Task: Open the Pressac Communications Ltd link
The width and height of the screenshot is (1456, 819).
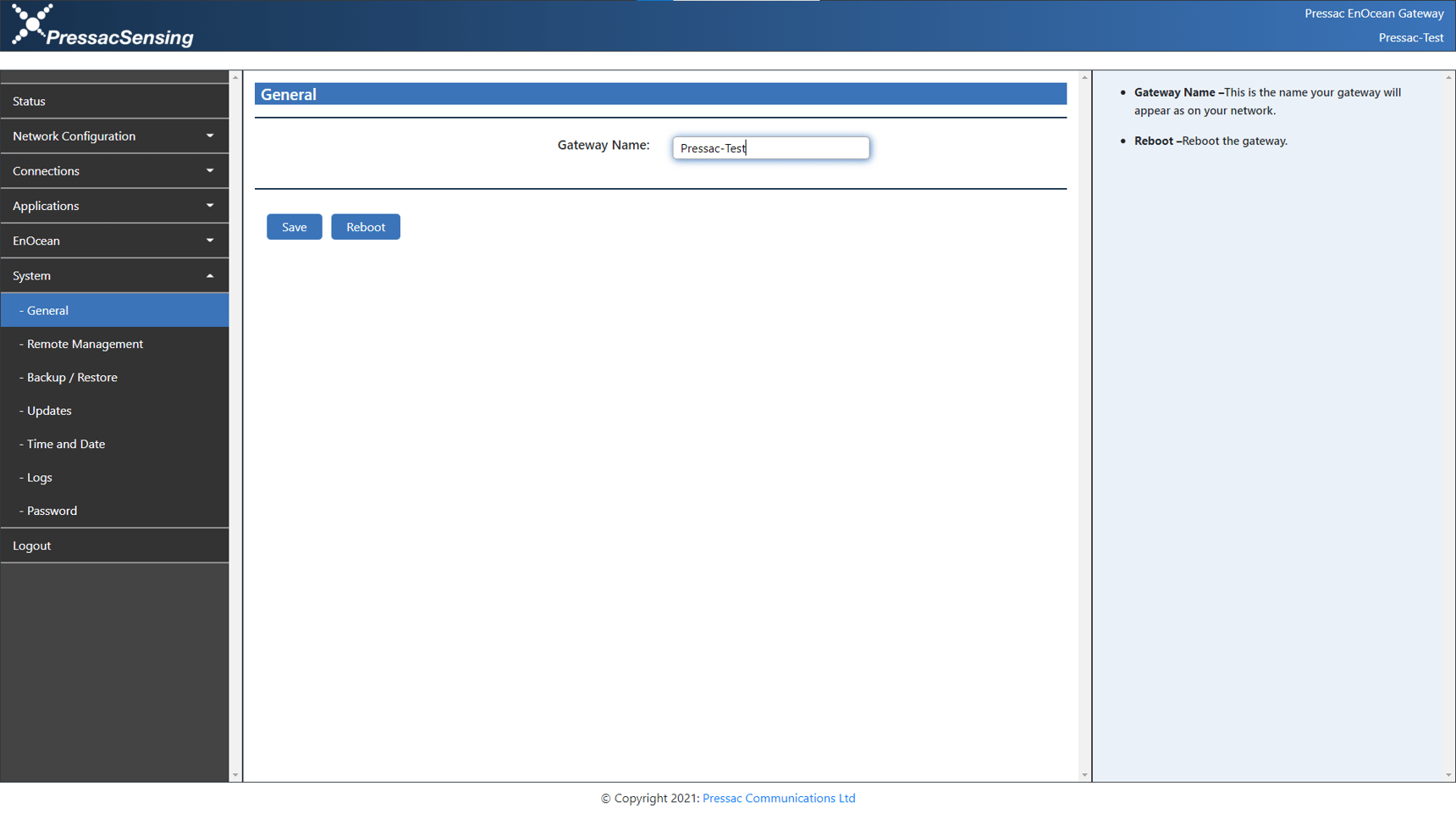Action: pyautogui.click(x=778, y=798)
